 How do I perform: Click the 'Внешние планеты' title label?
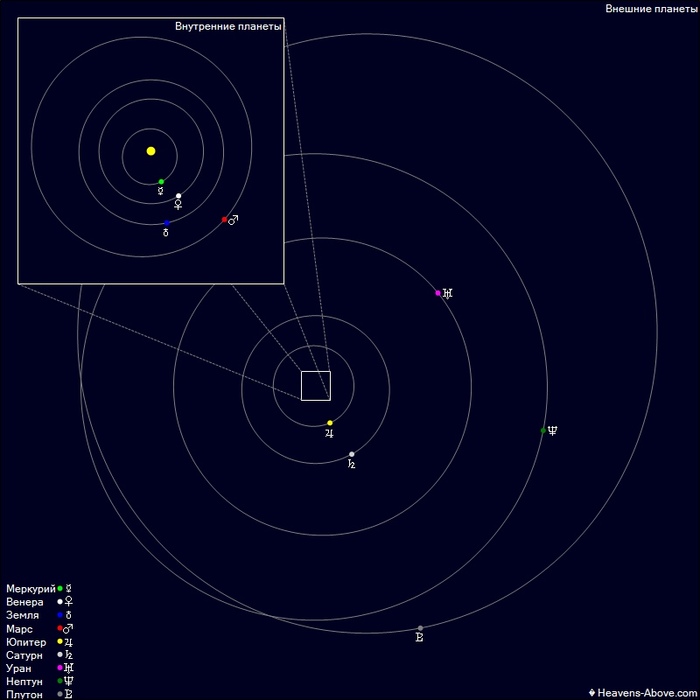point(650,9)
